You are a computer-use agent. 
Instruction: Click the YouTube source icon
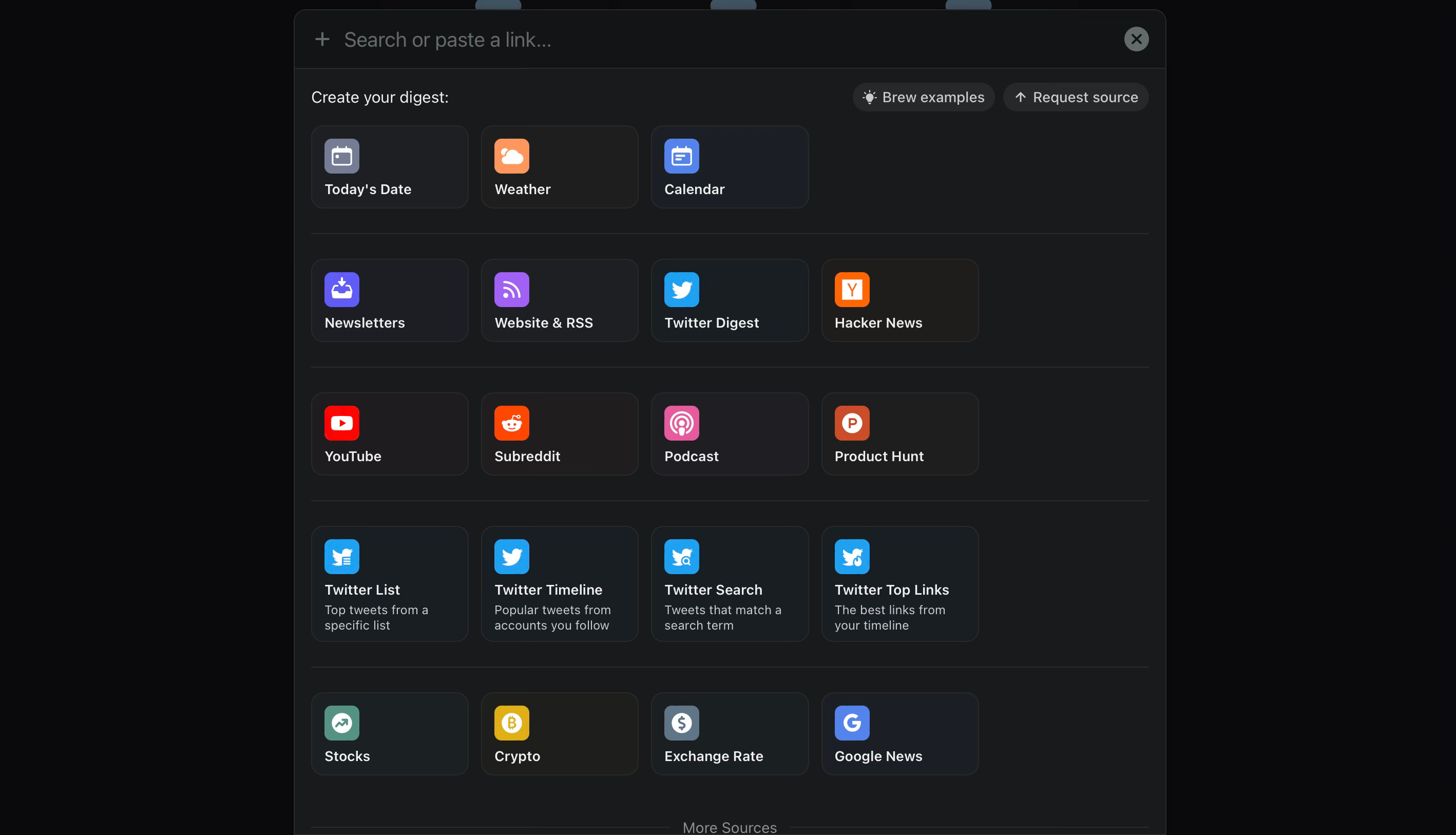[x=341, y=423]
